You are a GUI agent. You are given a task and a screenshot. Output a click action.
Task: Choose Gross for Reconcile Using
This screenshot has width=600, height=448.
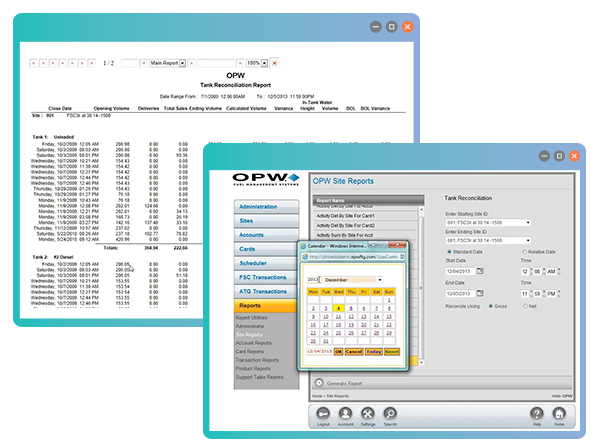click(491, 306)
